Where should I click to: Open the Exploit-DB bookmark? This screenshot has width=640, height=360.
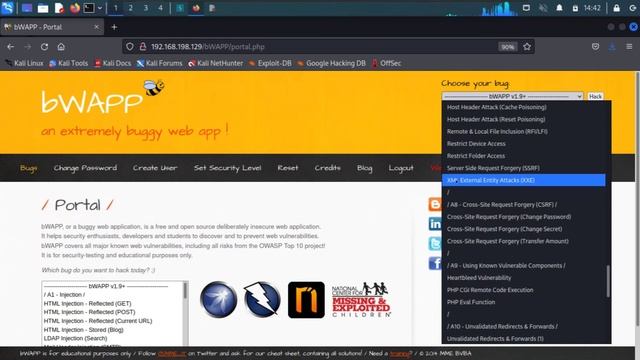click(270, 63)
